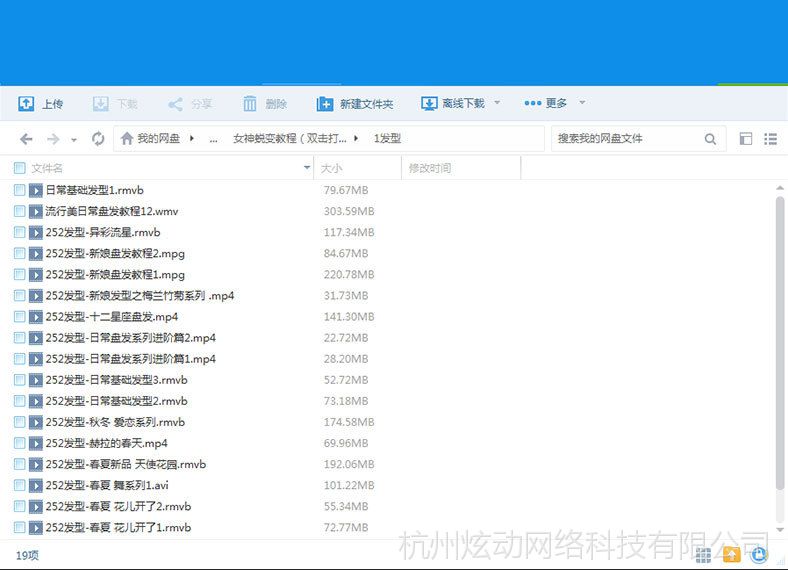The image size is (788, 570).
Task: Check the box for 日常基础发型1.rmvb
Action: pyautogui.click(x=20, y=190)
